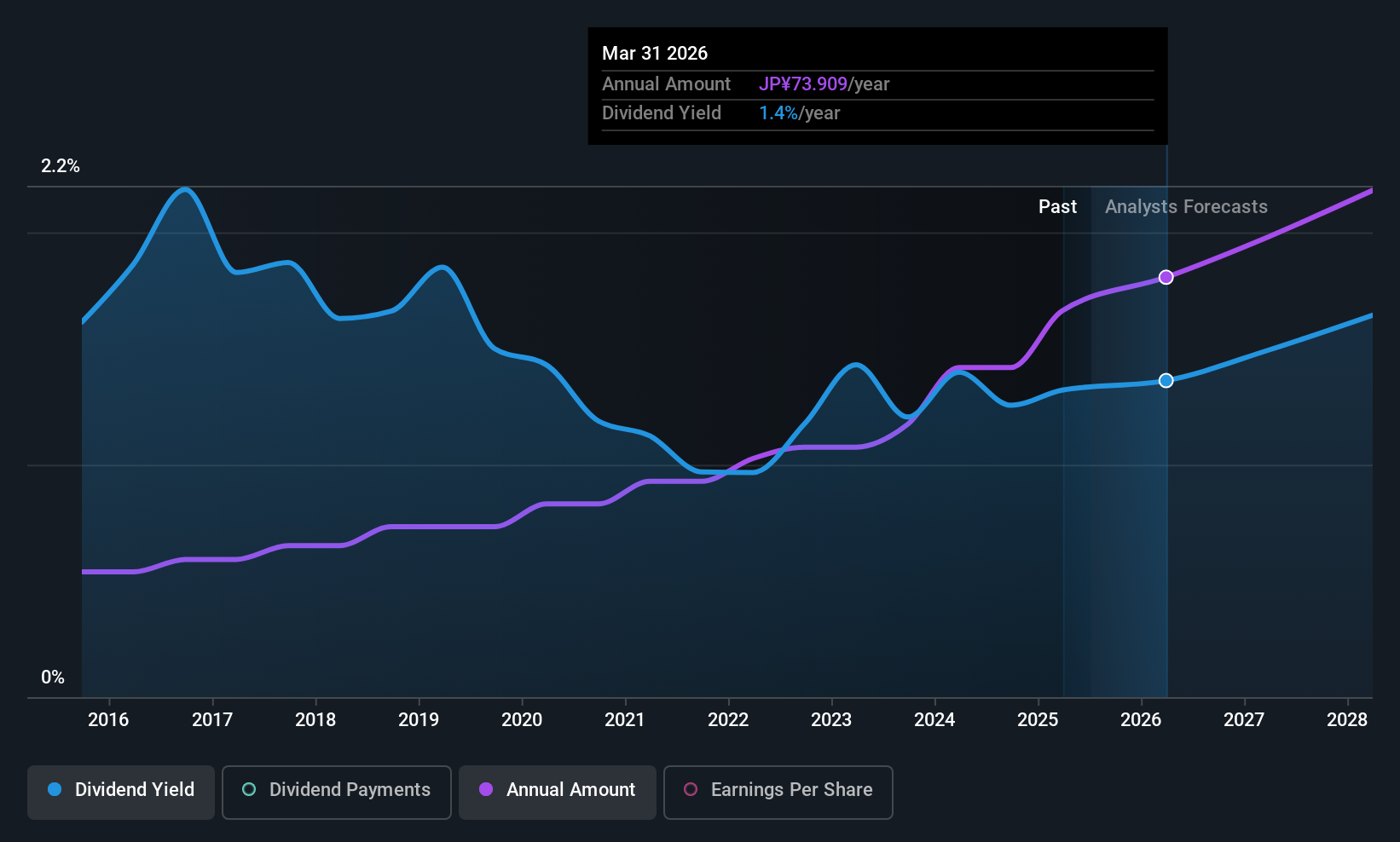Click the 2017 x-axis label
The image size is (1400, 842).
point(212,719)
